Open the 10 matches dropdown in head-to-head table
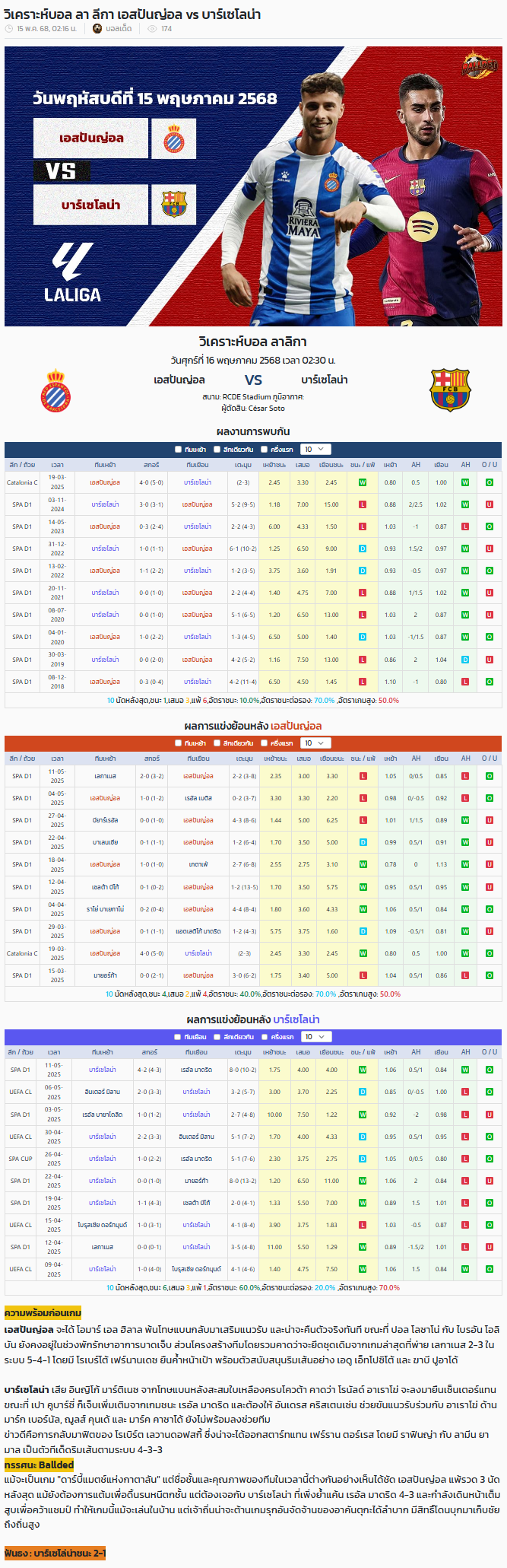The image size is (507, 1568). pyautogui.click(x=315, y=450)
